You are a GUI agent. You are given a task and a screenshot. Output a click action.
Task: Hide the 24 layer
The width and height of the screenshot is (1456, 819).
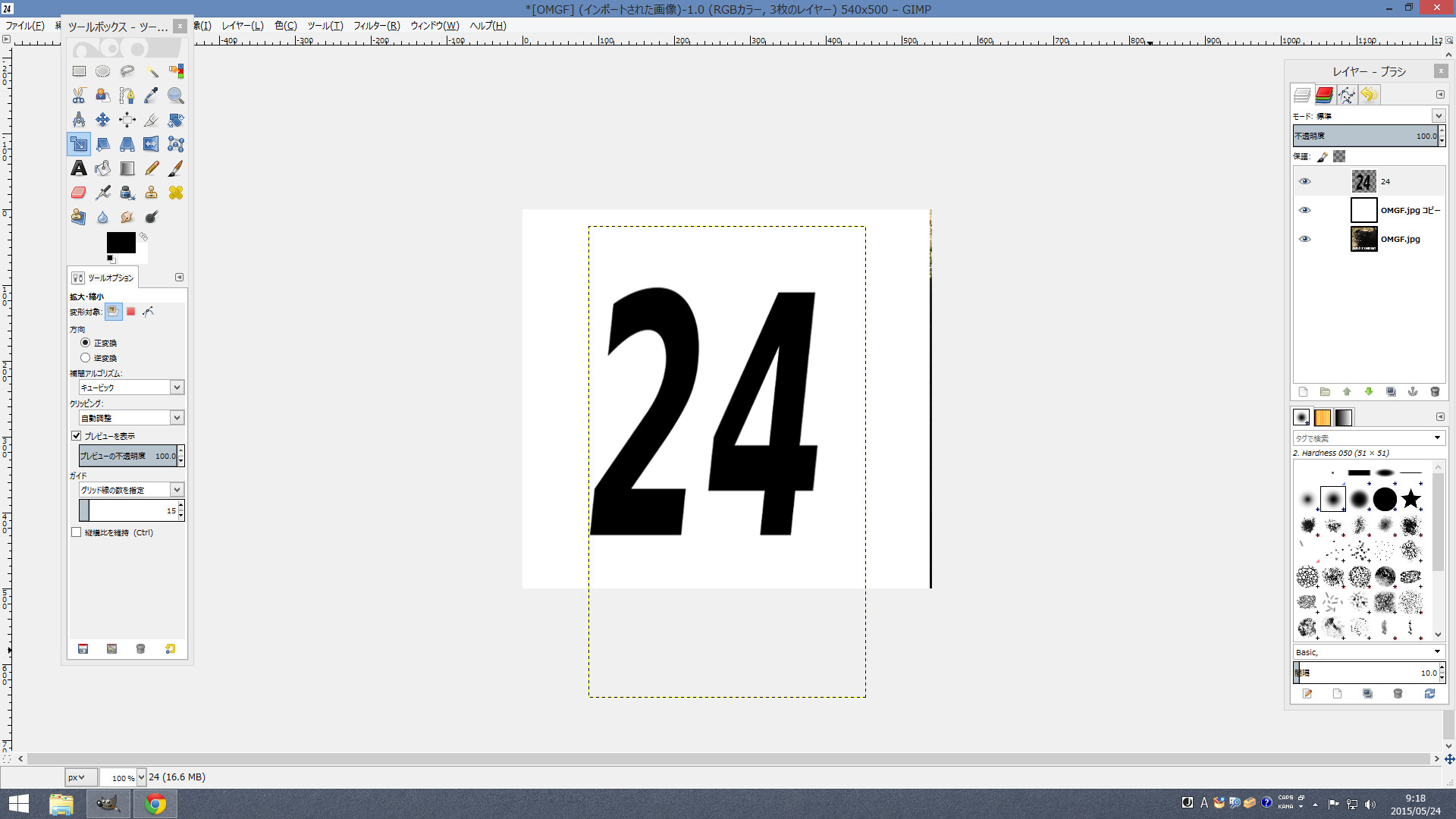(1304, 181)
